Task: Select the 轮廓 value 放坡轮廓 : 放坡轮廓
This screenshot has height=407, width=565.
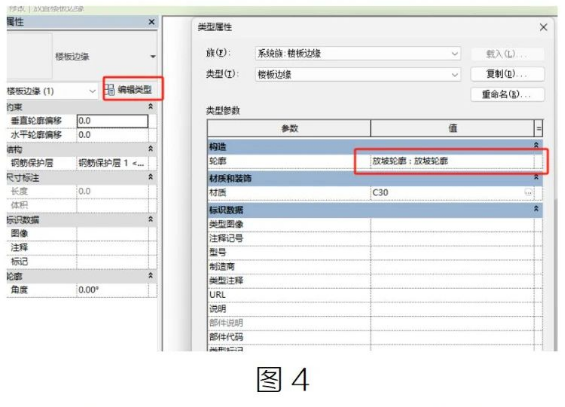Action: coord(453,161)
